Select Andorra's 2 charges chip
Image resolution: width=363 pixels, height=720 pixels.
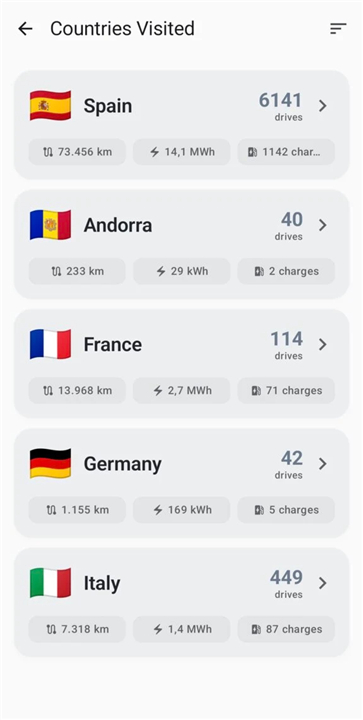[286, 271]
